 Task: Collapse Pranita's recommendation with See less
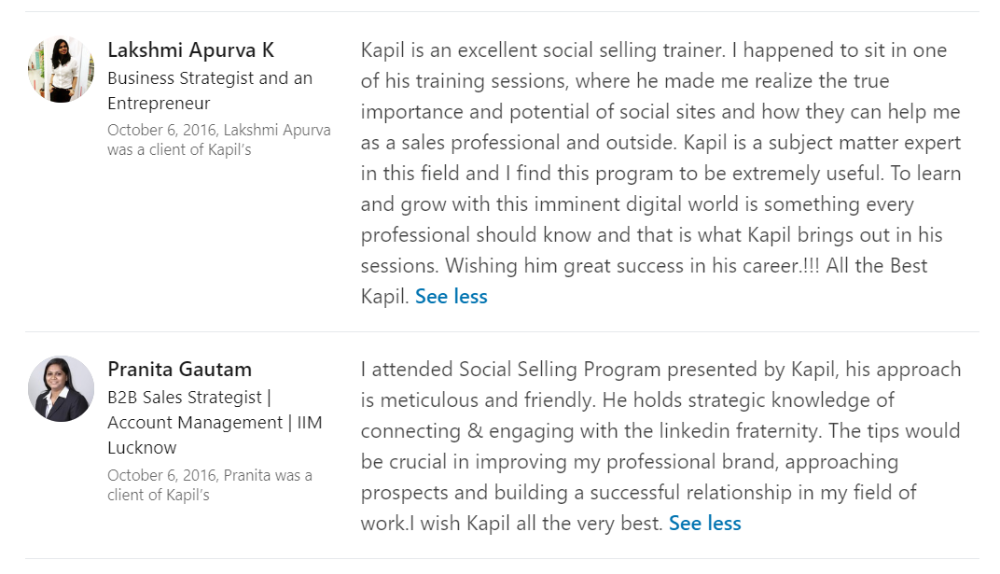tap(705, 524)
